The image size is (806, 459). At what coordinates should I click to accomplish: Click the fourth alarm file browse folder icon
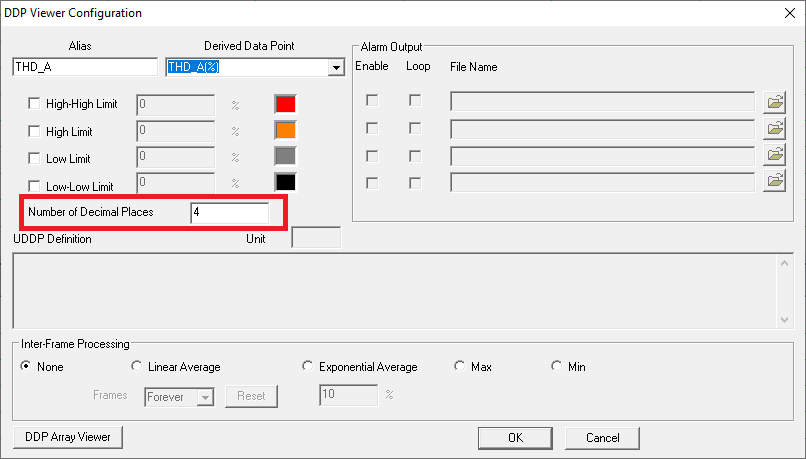coord(775,182)
